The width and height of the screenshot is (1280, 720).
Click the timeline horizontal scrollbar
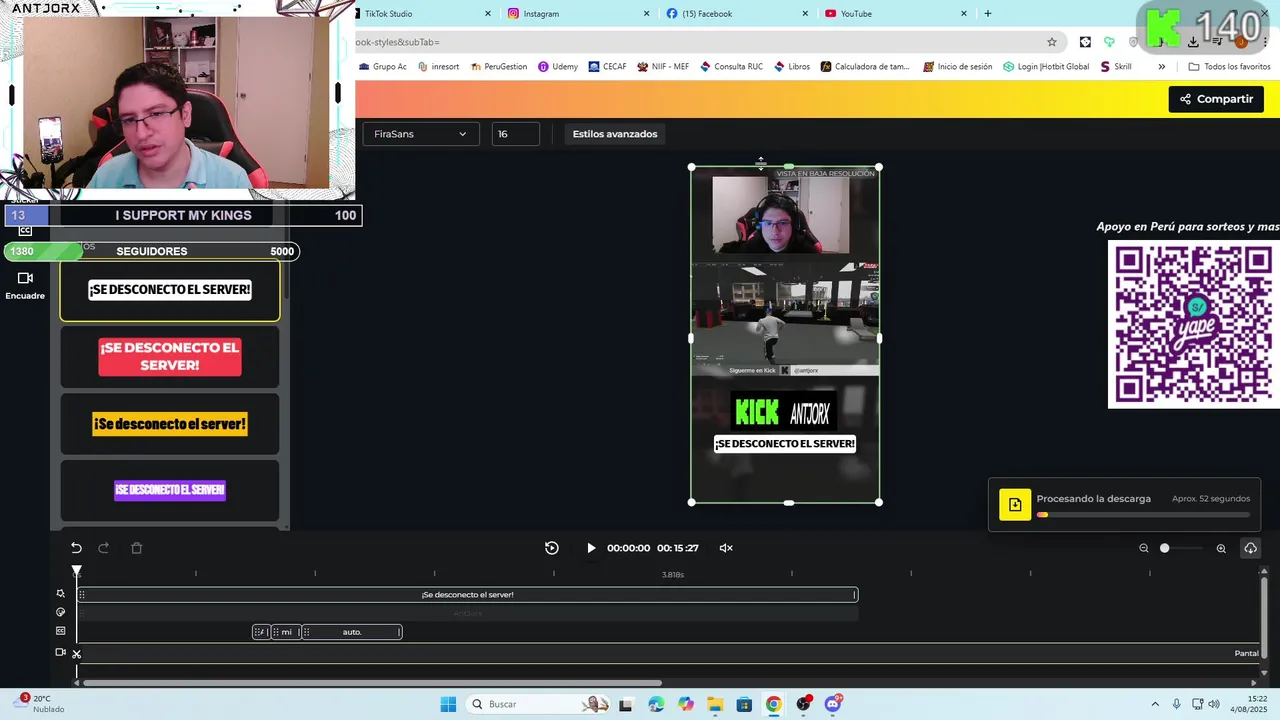pos(372,684)
